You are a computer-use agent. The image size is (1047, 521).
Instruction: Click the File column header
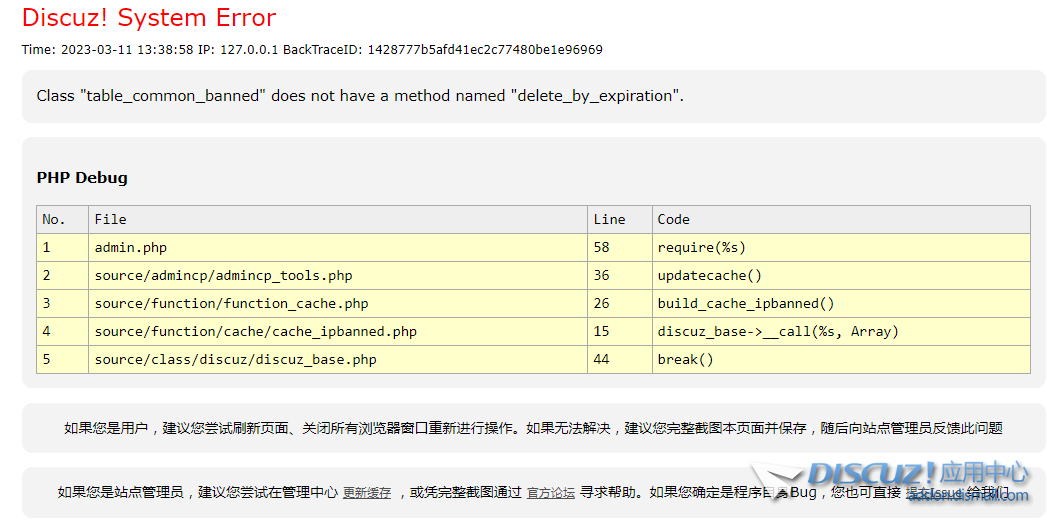(x=338, y=219)
